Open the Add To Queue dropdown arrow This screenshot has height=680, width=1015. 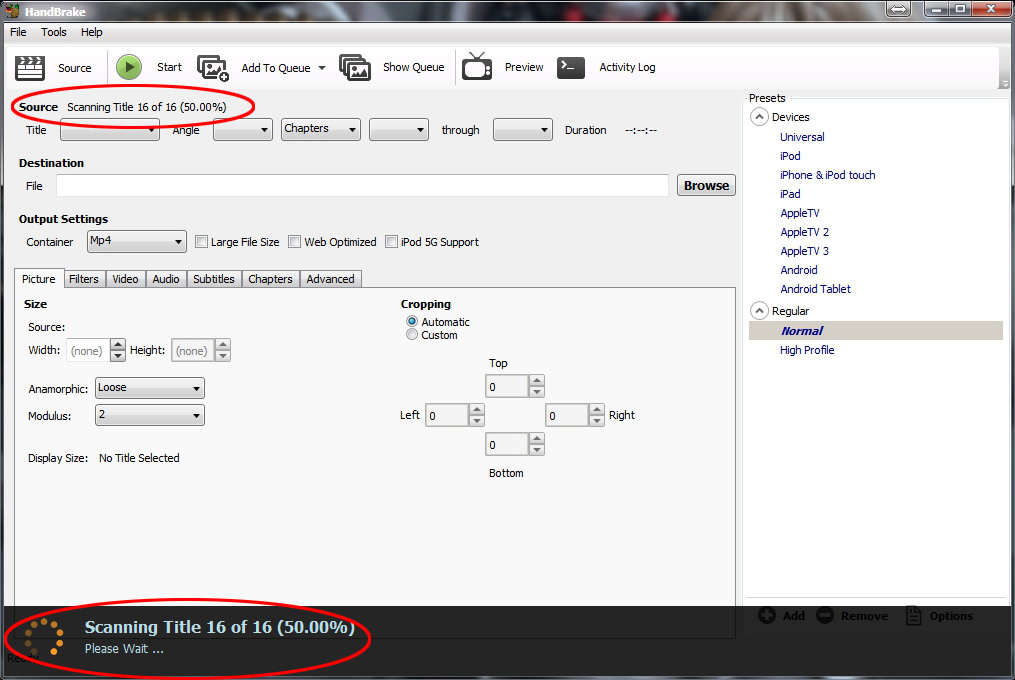(x=322, y=68)
